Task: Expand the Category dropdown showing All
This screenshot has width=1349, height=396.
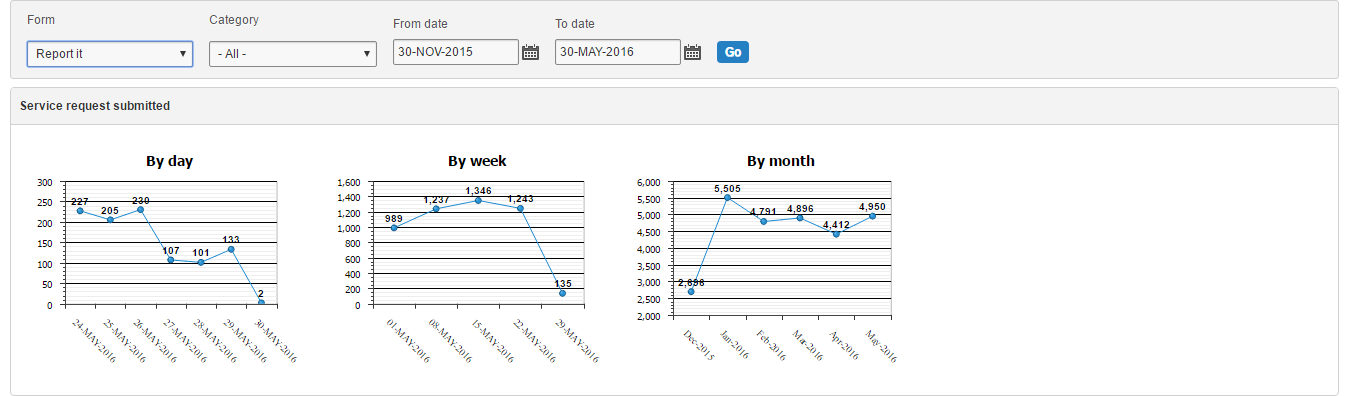Action: click(293, 53)
